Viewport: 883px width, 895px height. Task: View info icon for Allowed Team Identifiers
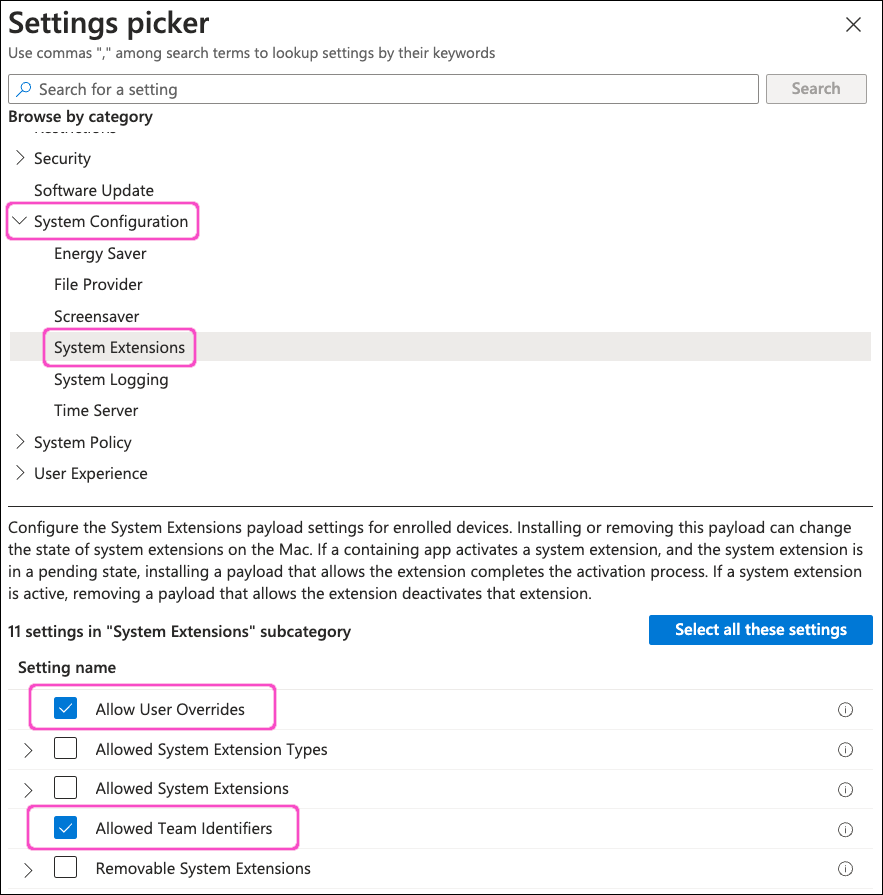click(845, 829)
